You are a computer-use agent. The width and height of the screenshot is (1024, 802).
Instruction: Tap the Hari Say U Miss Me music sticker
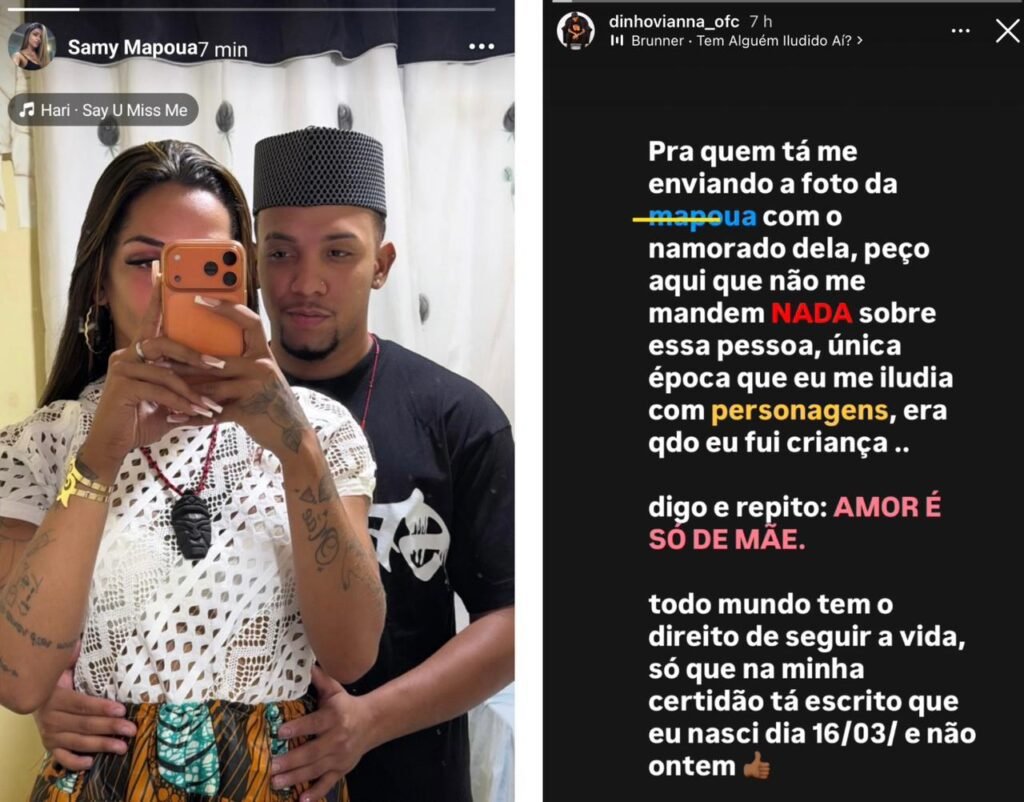point(103,110)
